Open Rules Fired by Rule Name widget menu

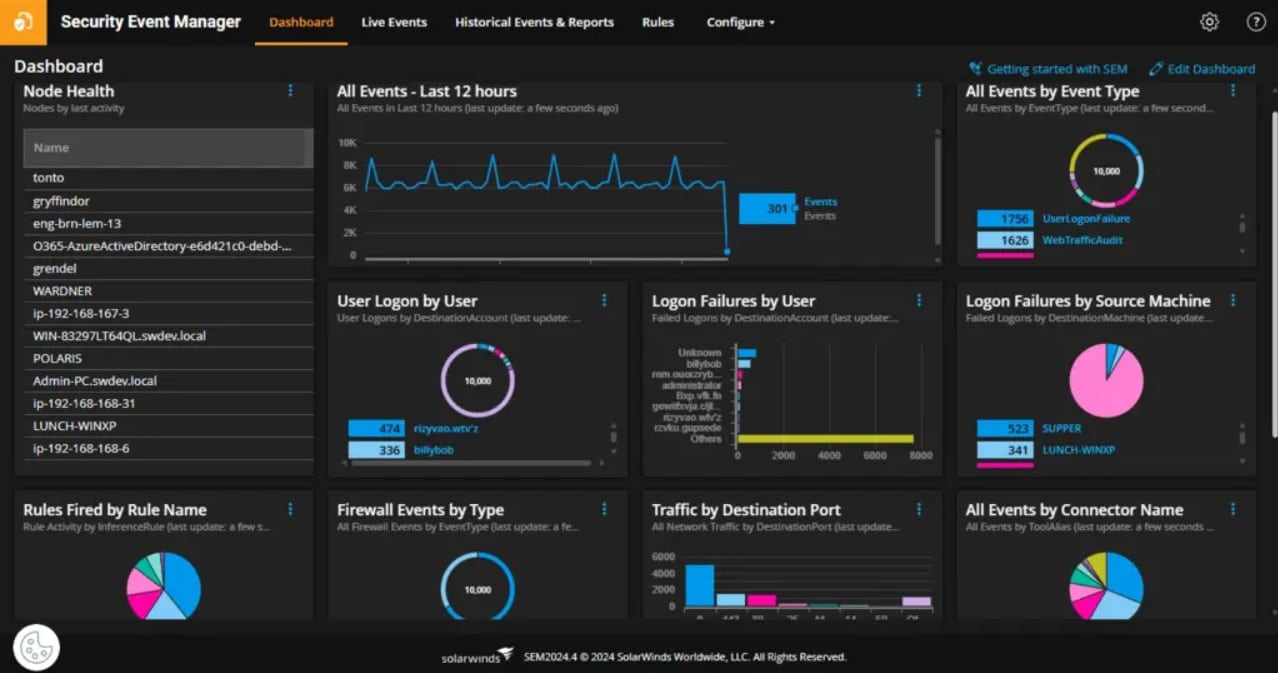coord(291,509)
